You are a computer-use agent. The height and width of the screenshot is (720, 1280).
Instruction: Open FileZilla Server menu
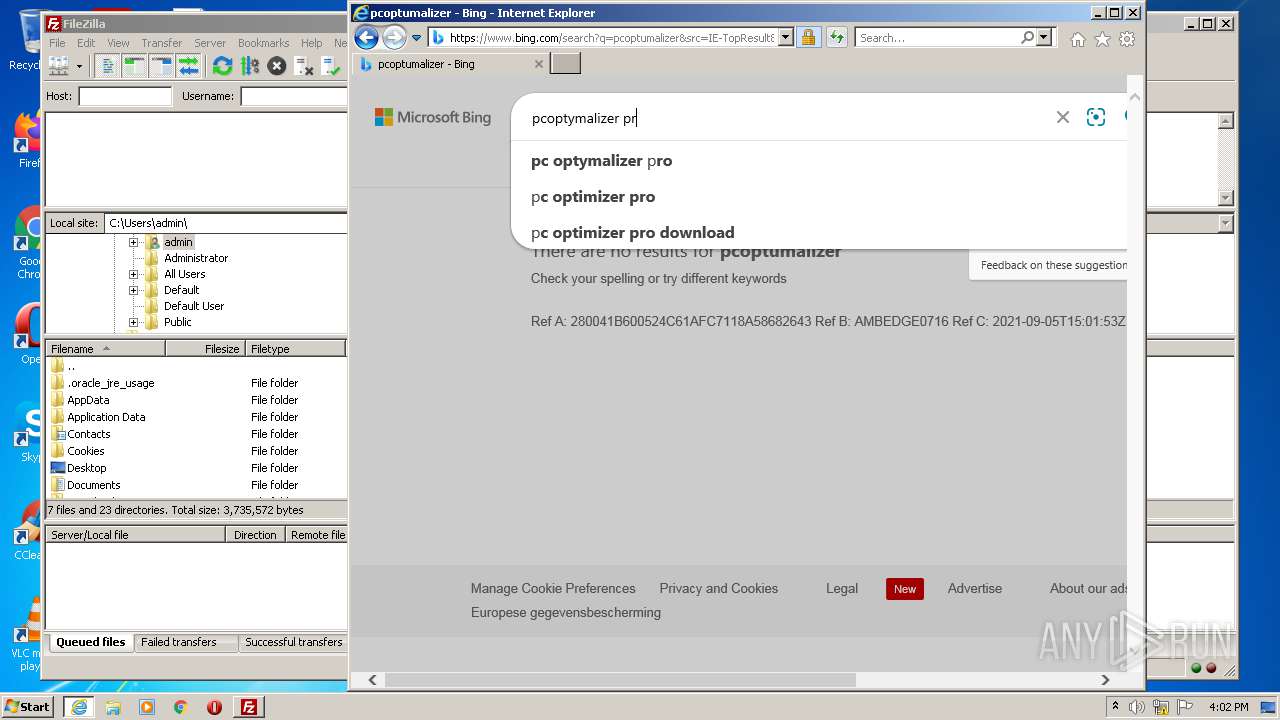click(210, 43)
